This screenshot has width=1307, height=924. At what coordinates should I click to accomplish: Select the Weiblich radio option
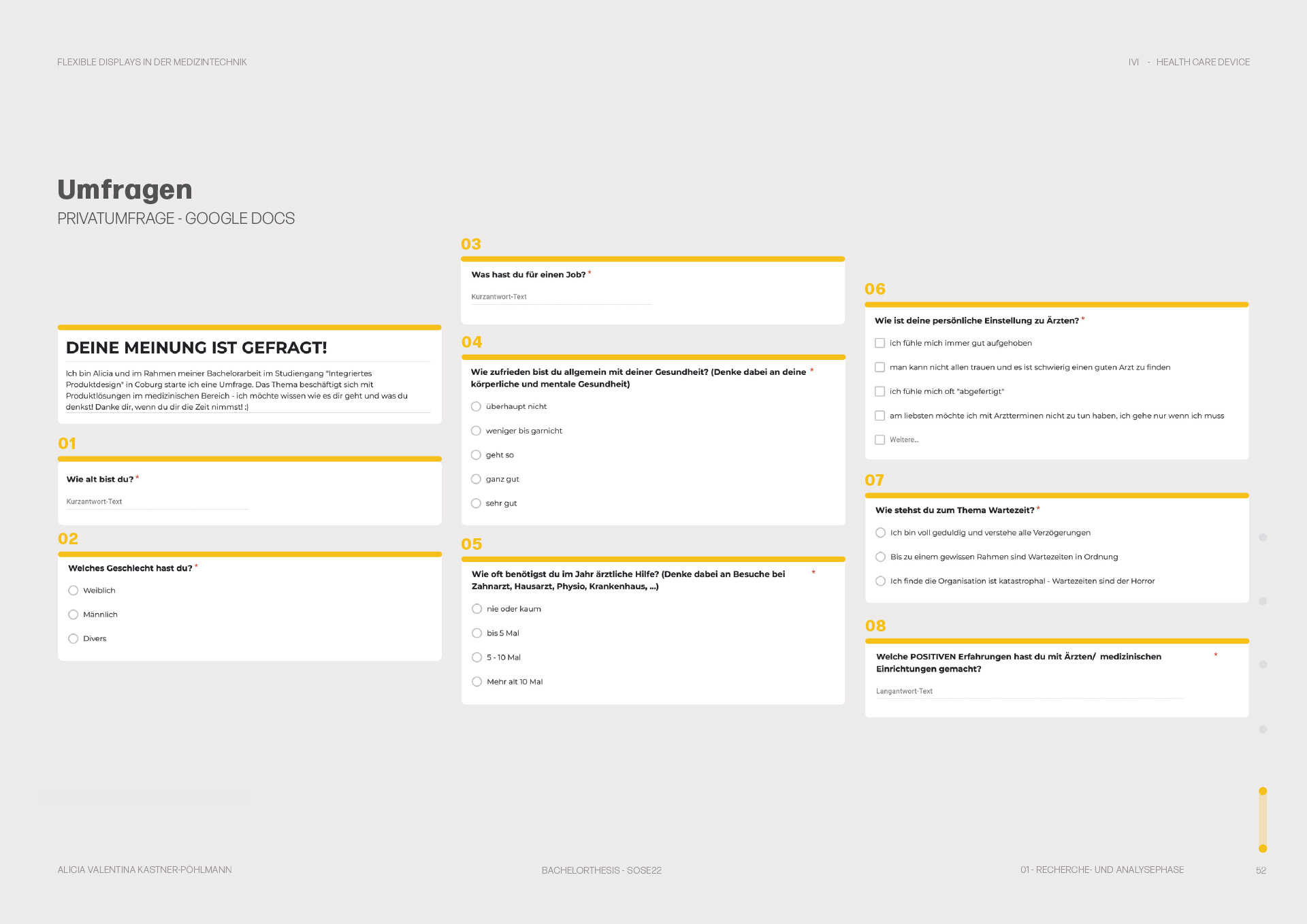click(x=74, y=591)
